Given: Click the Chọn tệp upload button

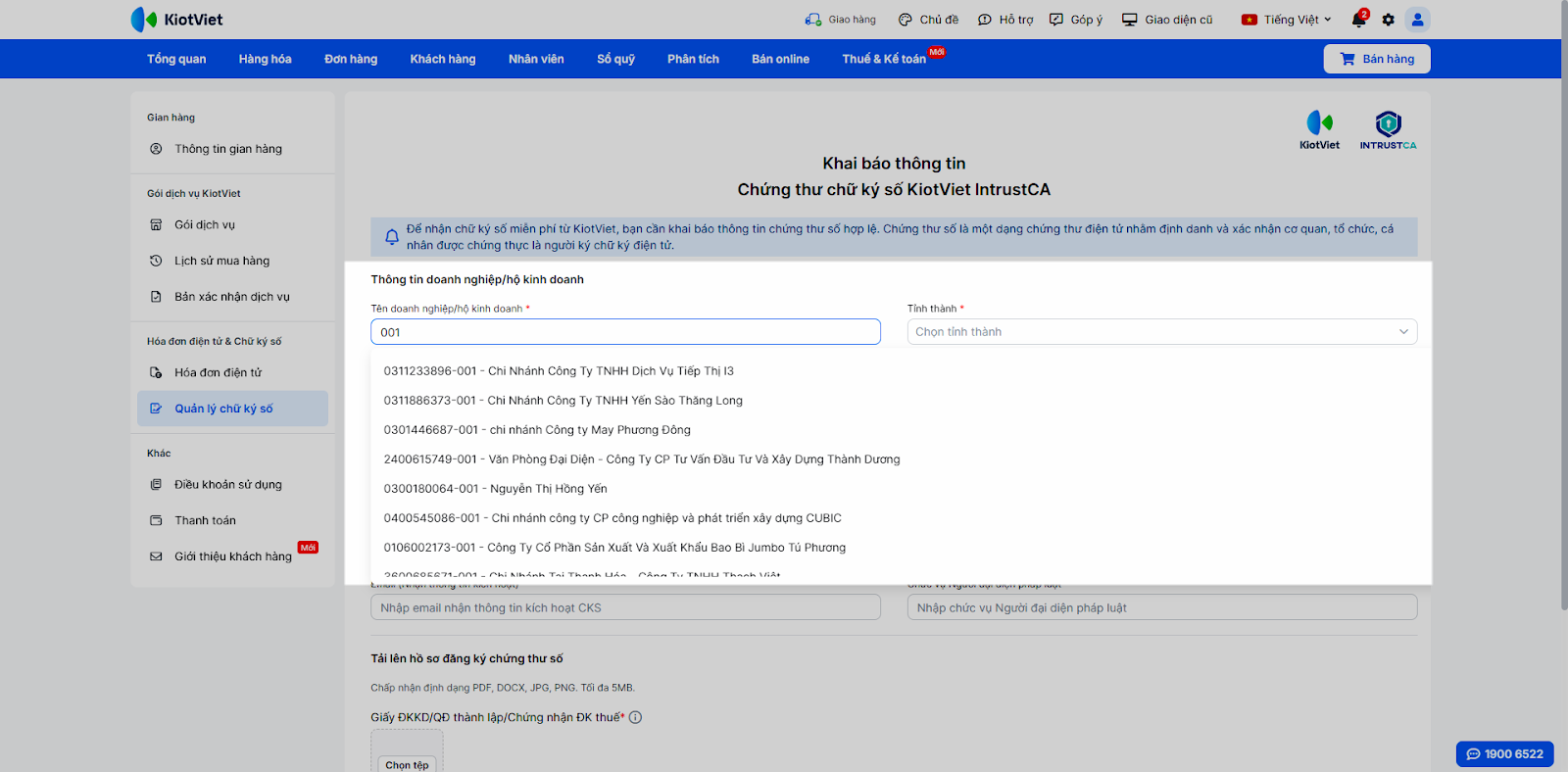Looking at the screenshot, I should point(407,764).
